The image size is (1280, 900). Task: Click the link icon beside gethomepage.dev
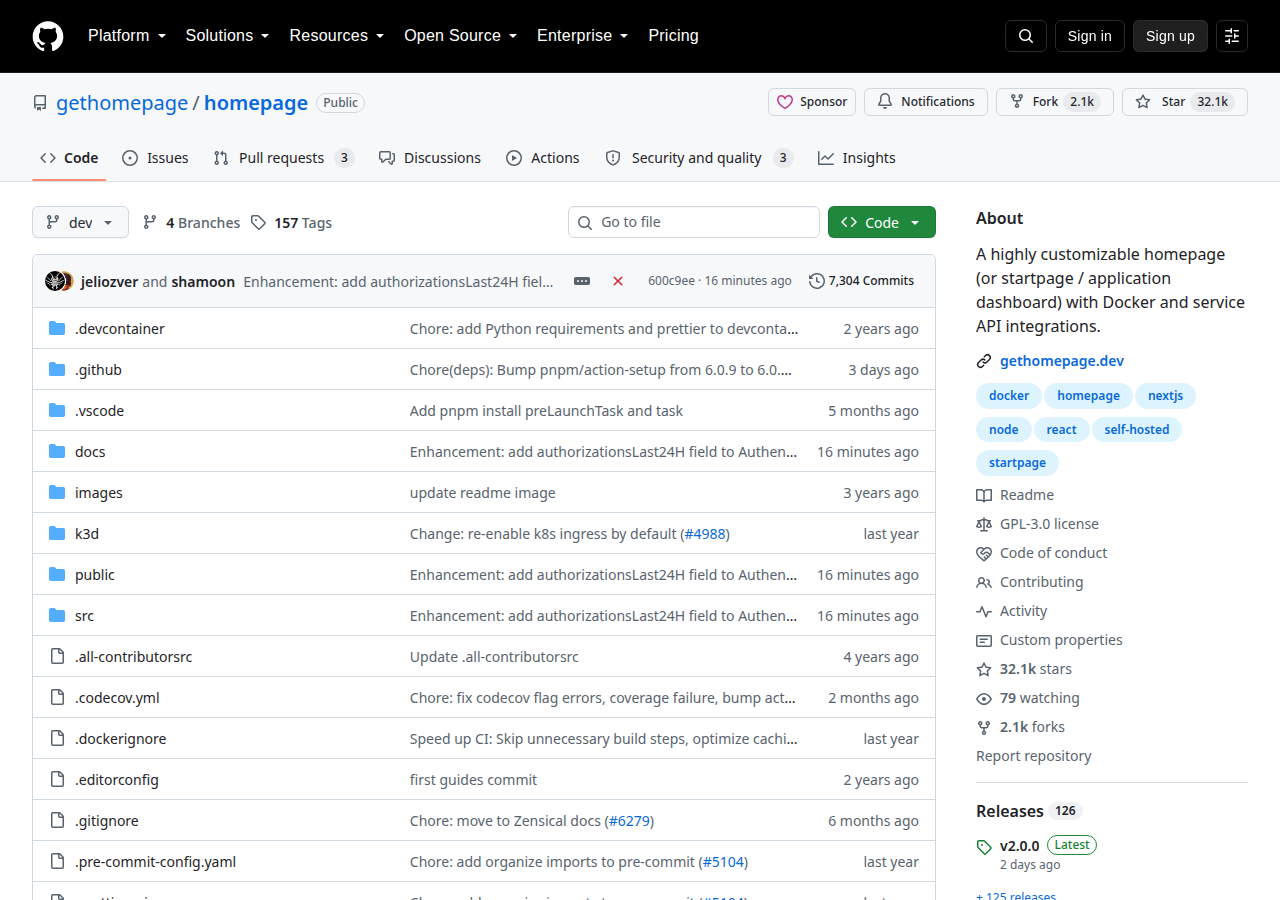984,361
